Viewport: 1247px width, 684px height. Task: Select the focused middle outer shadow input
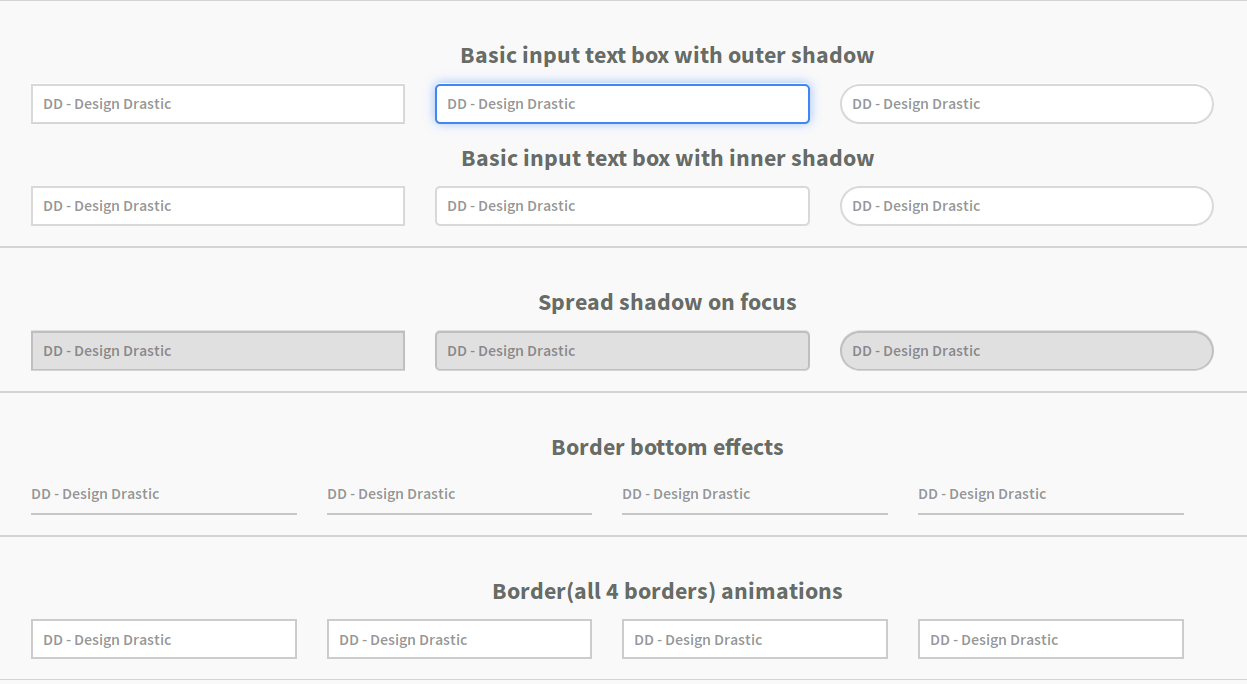click(x=622, y=103)
